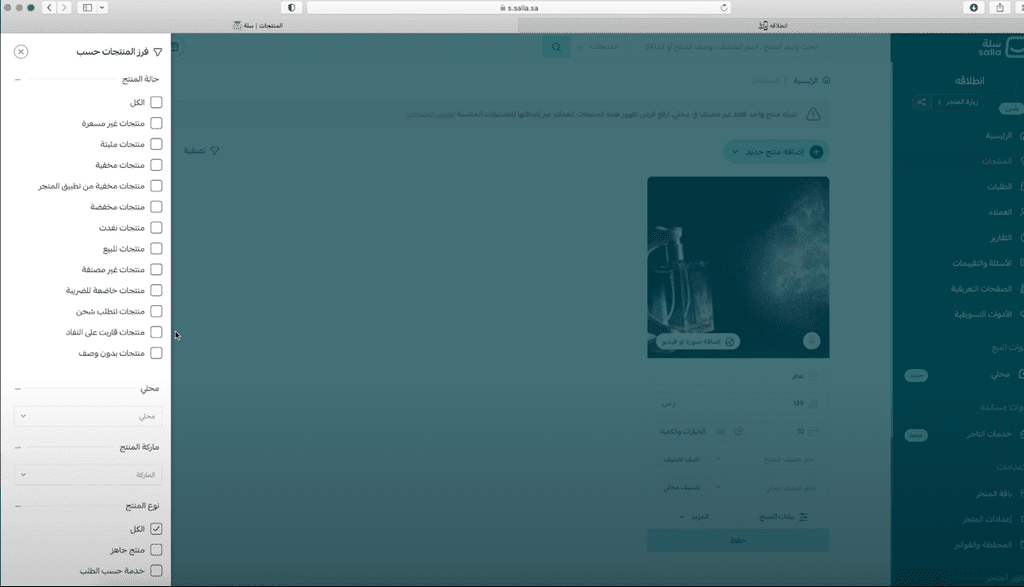This screenshot has width=1024, height=587.
Task: Click the Safari reload page icon
Action: 724,8
